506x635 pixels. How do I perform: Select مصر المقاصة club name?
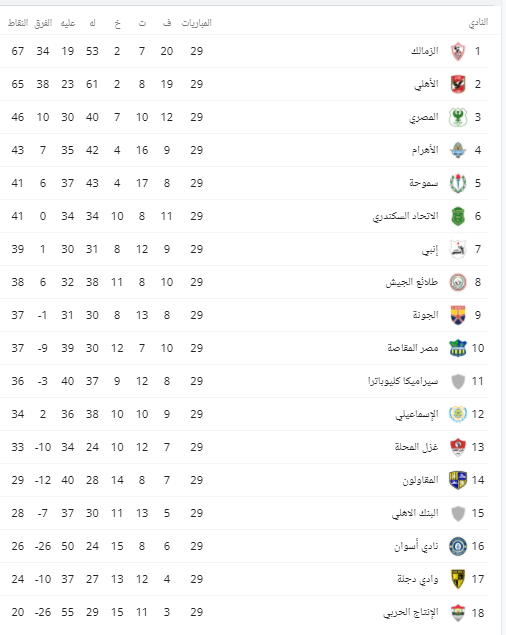413,348
